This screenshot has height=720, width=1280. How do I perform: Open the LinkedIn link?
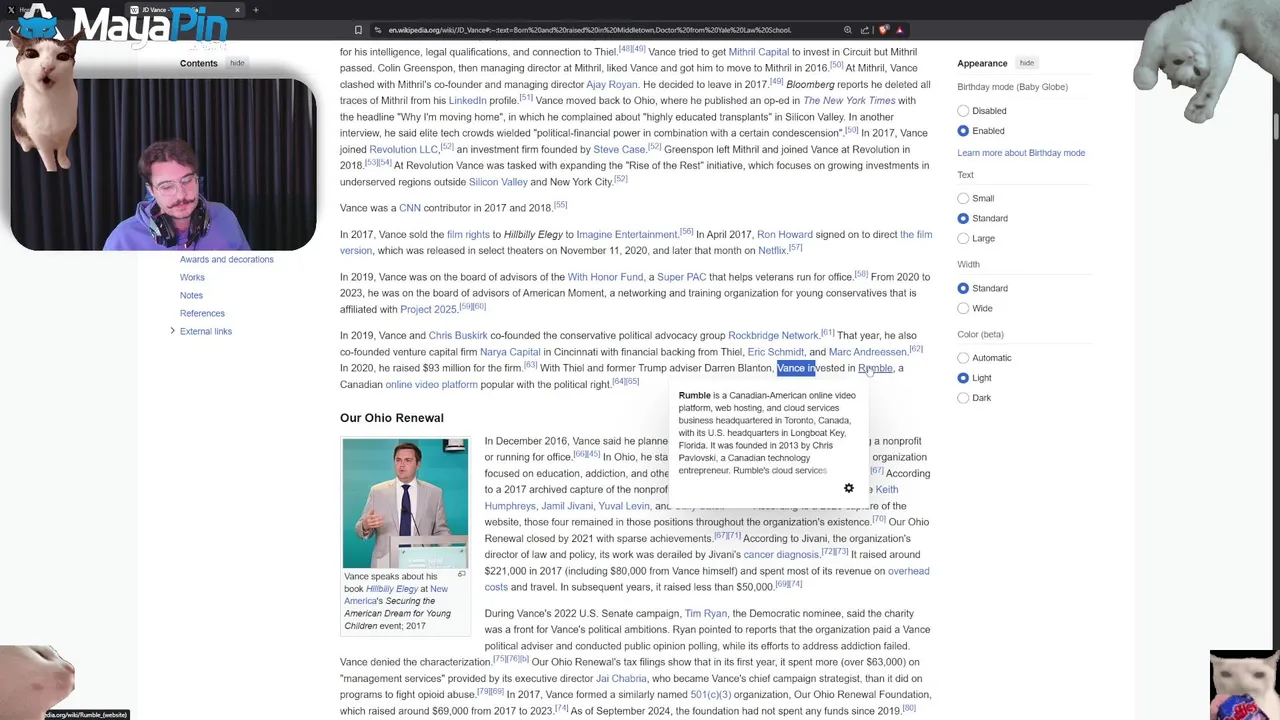(x=467, y=101)
